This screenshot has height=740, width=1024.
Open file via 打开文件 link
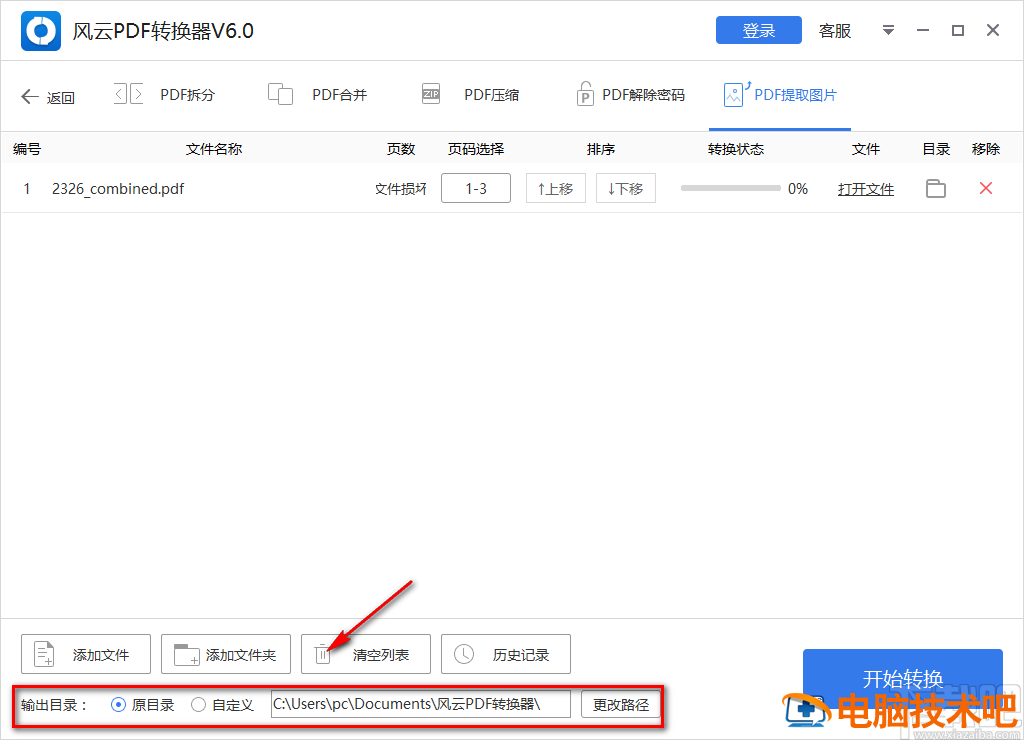(866, 189)
